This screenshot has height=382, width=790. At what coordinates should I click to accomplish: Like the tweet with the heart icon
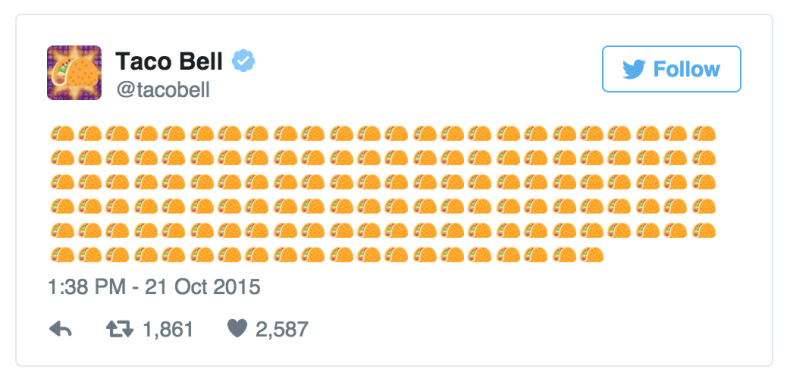pos(237,329)
